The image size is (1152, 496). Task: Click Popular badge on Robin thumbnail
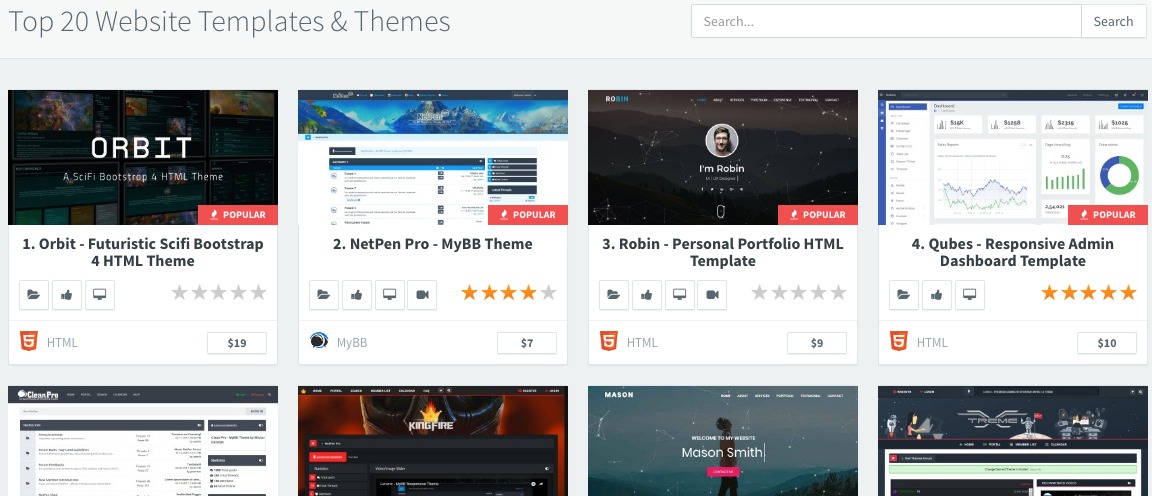point(818,215)
